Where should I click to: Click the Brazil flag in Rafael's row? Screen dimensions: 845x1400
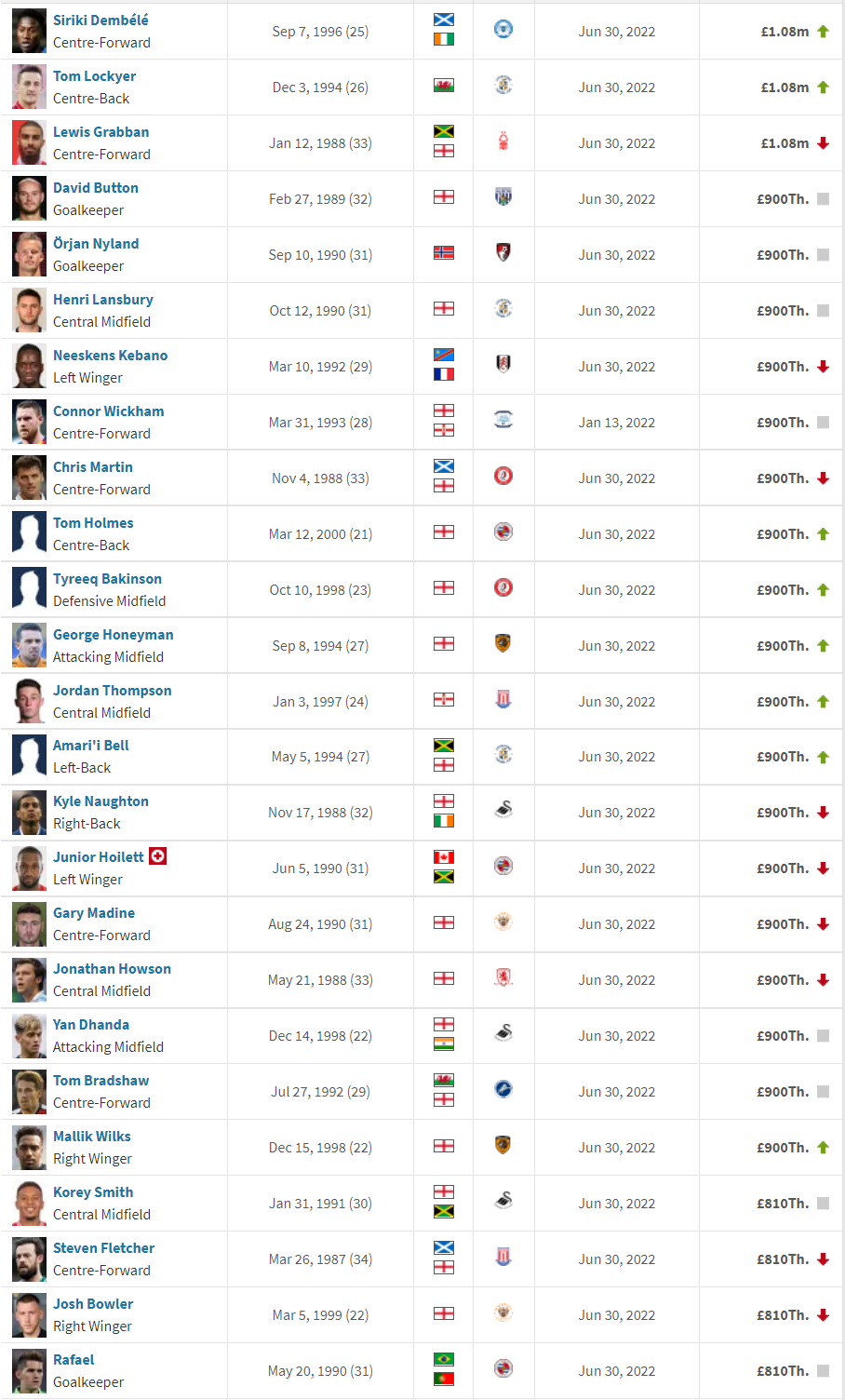coord(444,1360)
